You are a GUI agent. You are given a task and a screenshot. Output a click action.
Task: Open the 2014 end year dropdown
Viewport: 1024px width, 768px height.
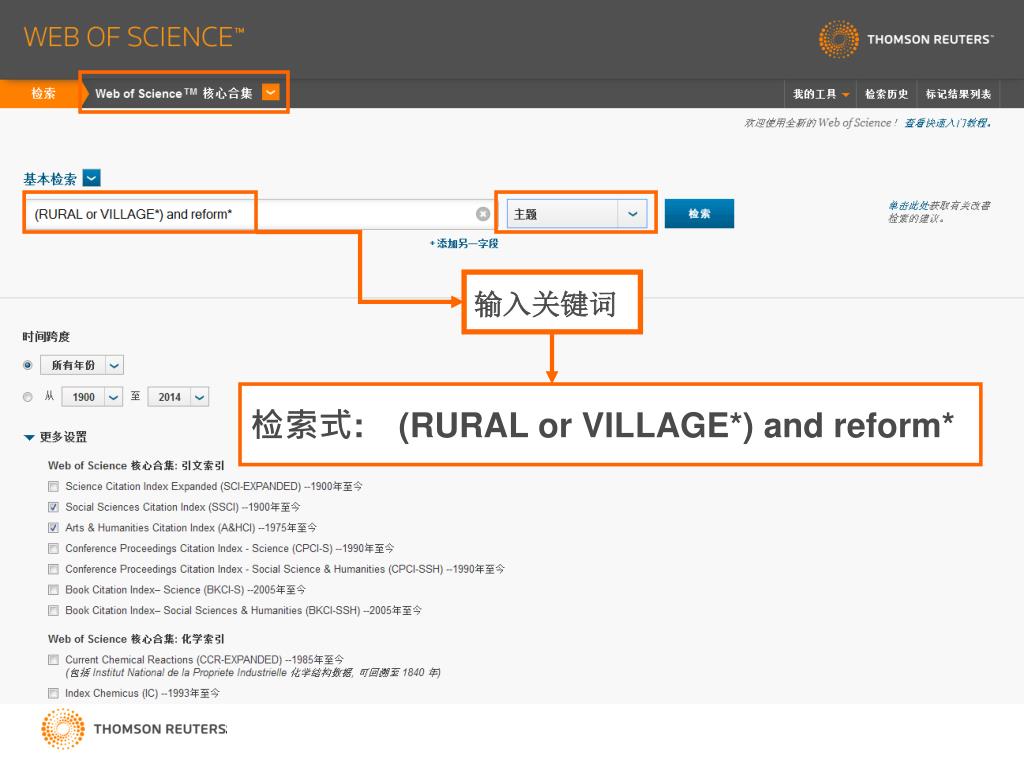click(x=178, y=397)
